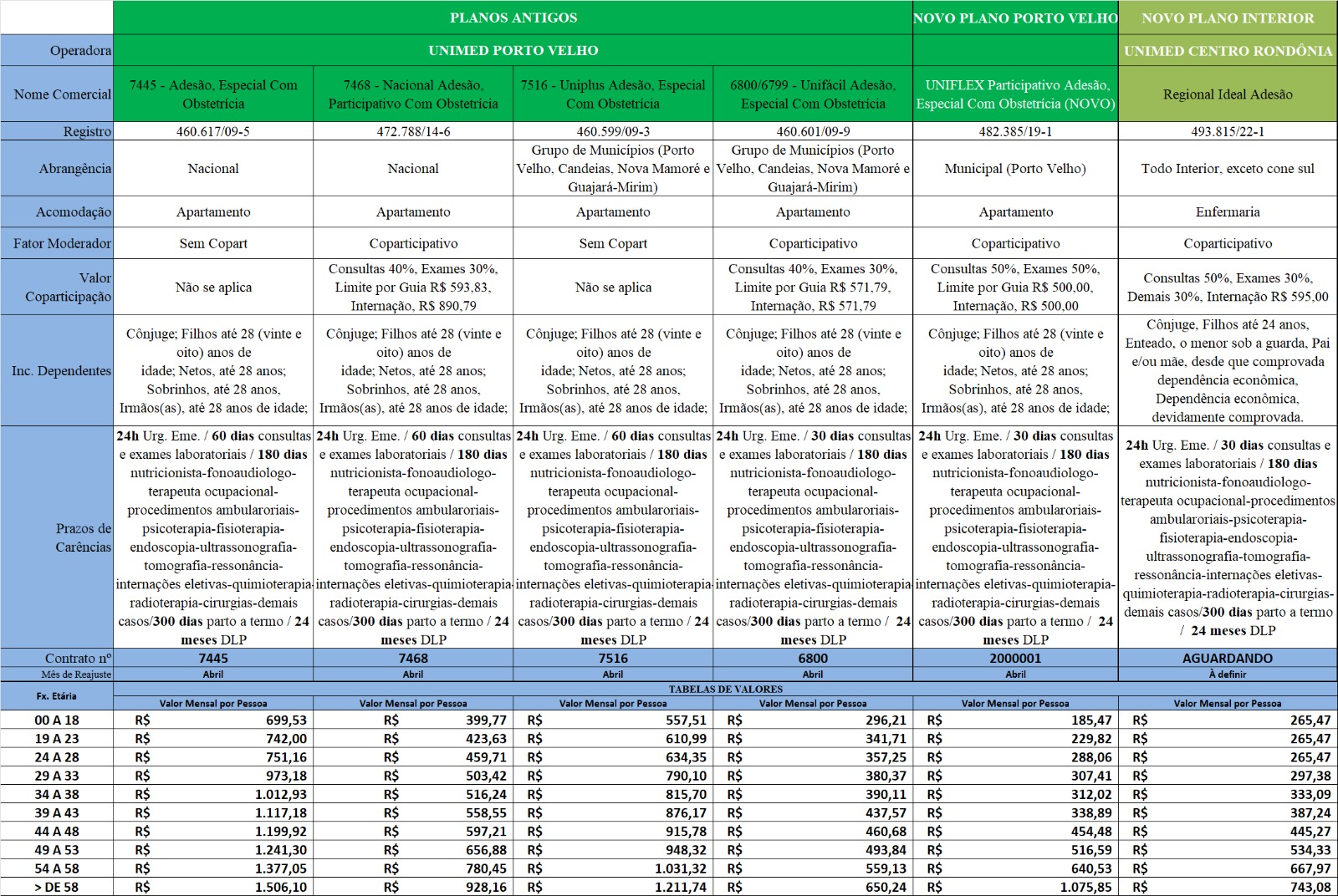
Task: Select contract number 2000001
Action: [1015, 658]
